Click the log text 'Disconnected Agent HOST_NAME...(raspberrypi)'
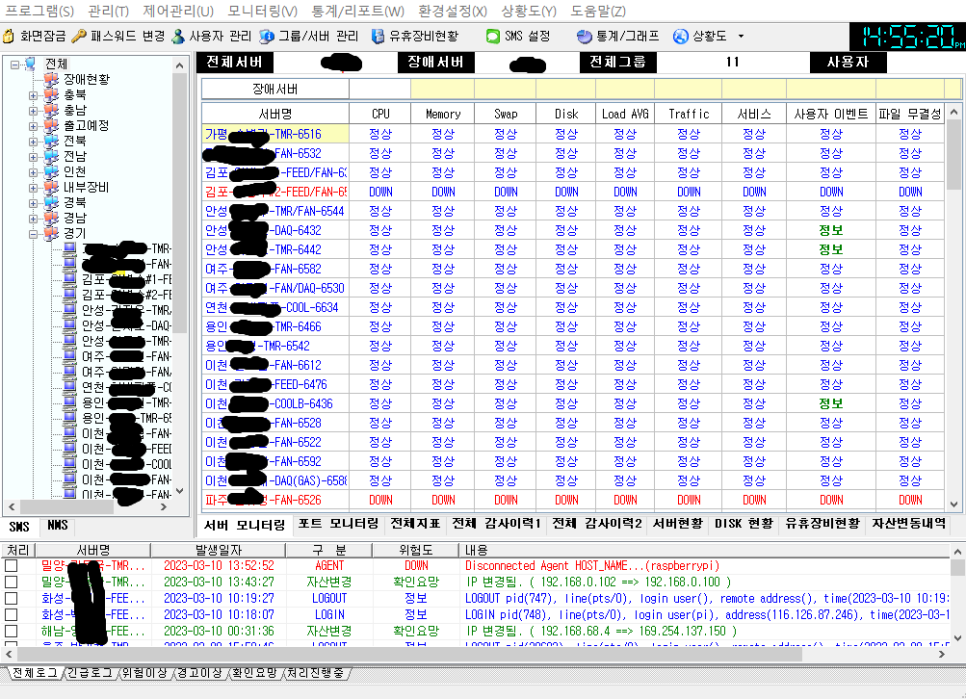This screenshot has width=966, height=699. click(592, 565)
